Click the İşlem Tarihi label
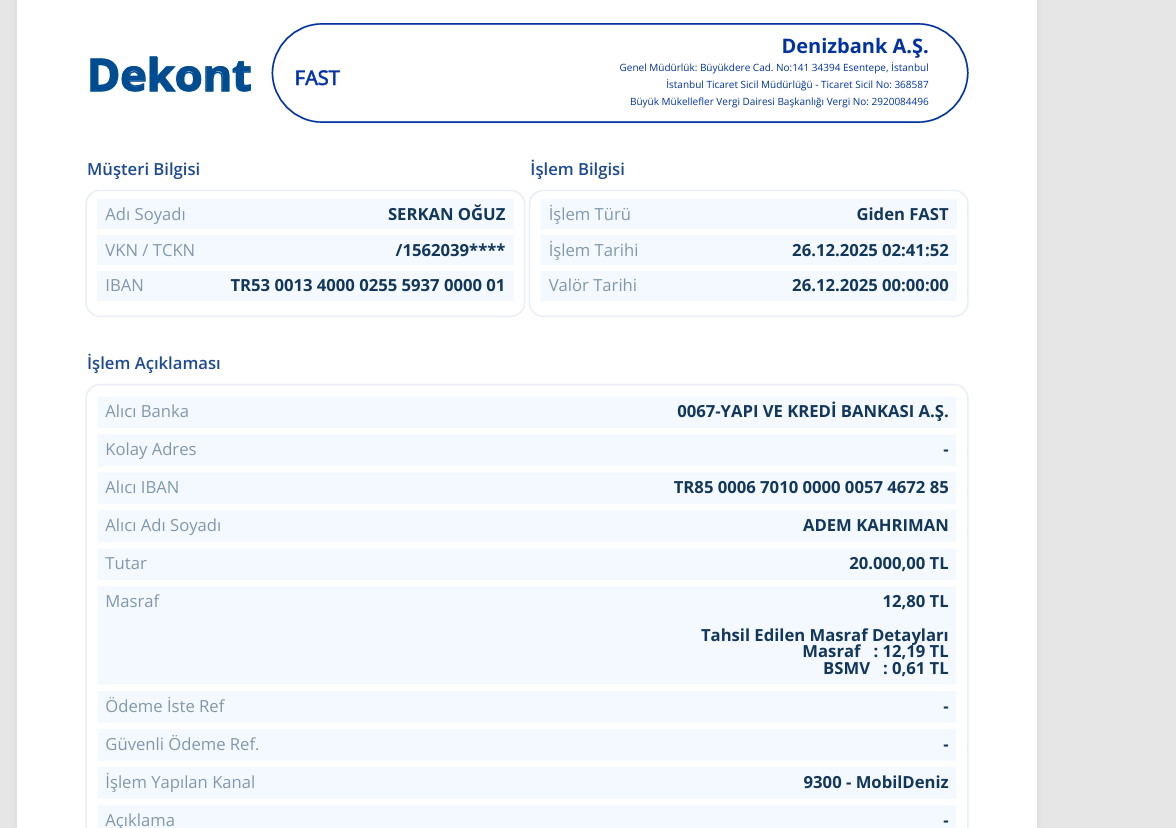 click(593, 250)
